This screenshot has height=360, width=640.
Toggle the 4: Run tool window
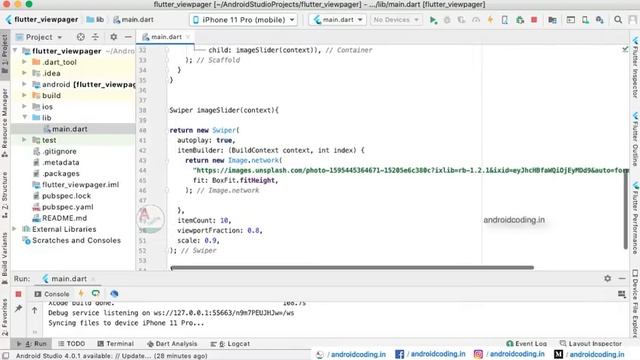point(32,344)
